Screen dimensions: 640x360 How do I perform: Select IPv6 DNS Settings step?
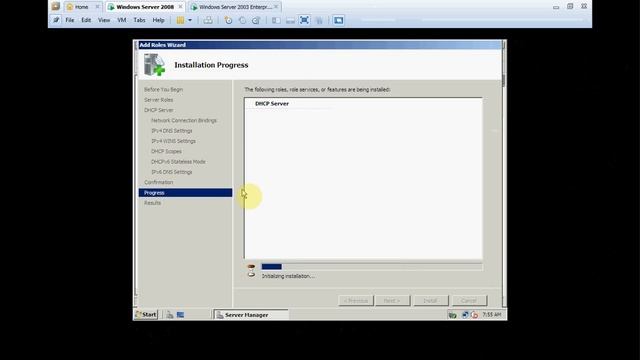tap(171, 172)
